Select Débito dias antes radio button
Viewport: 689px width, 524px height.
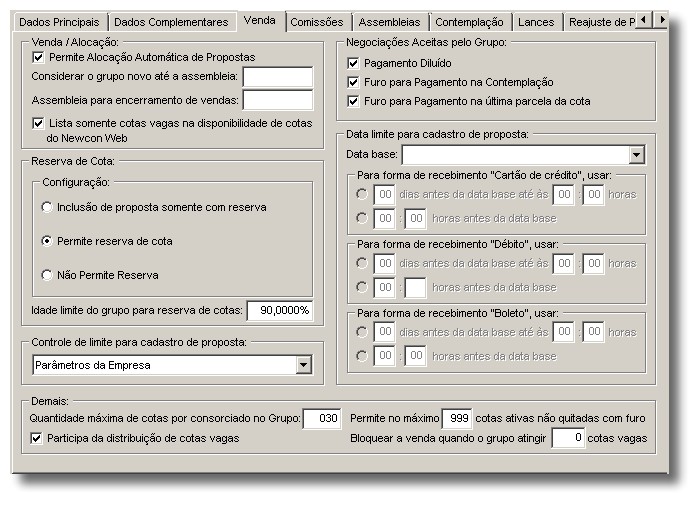click(362, 263)
